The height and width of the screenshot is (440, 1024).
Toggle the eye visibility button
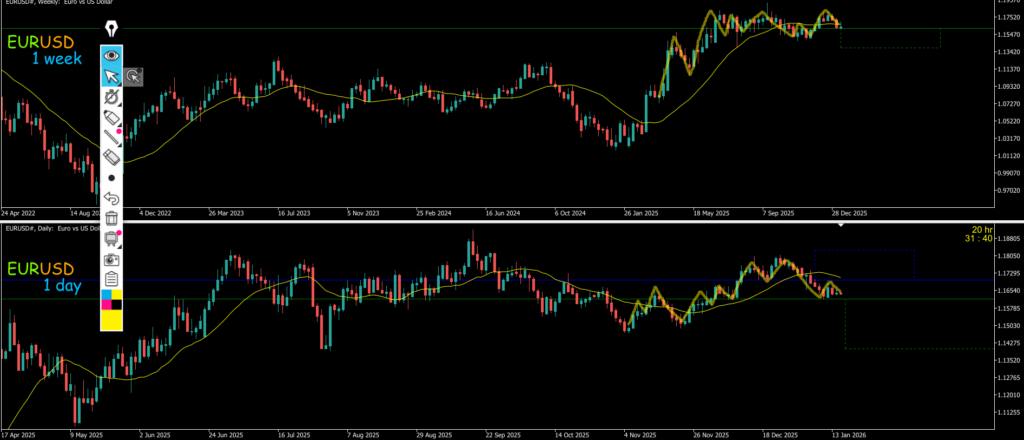click(111, 55)
